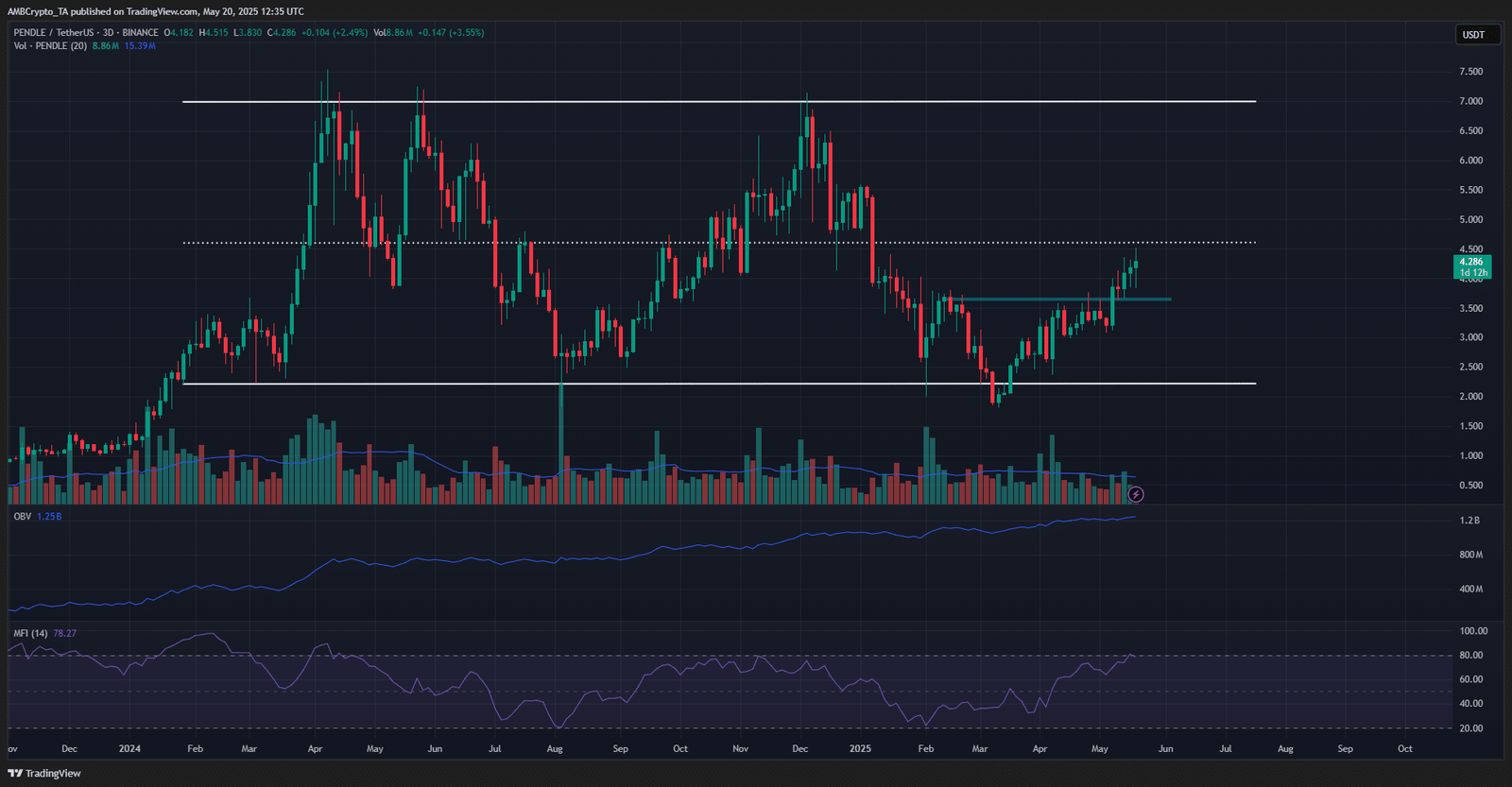Click the 7.500 price scale label

tap(1470, 72)
